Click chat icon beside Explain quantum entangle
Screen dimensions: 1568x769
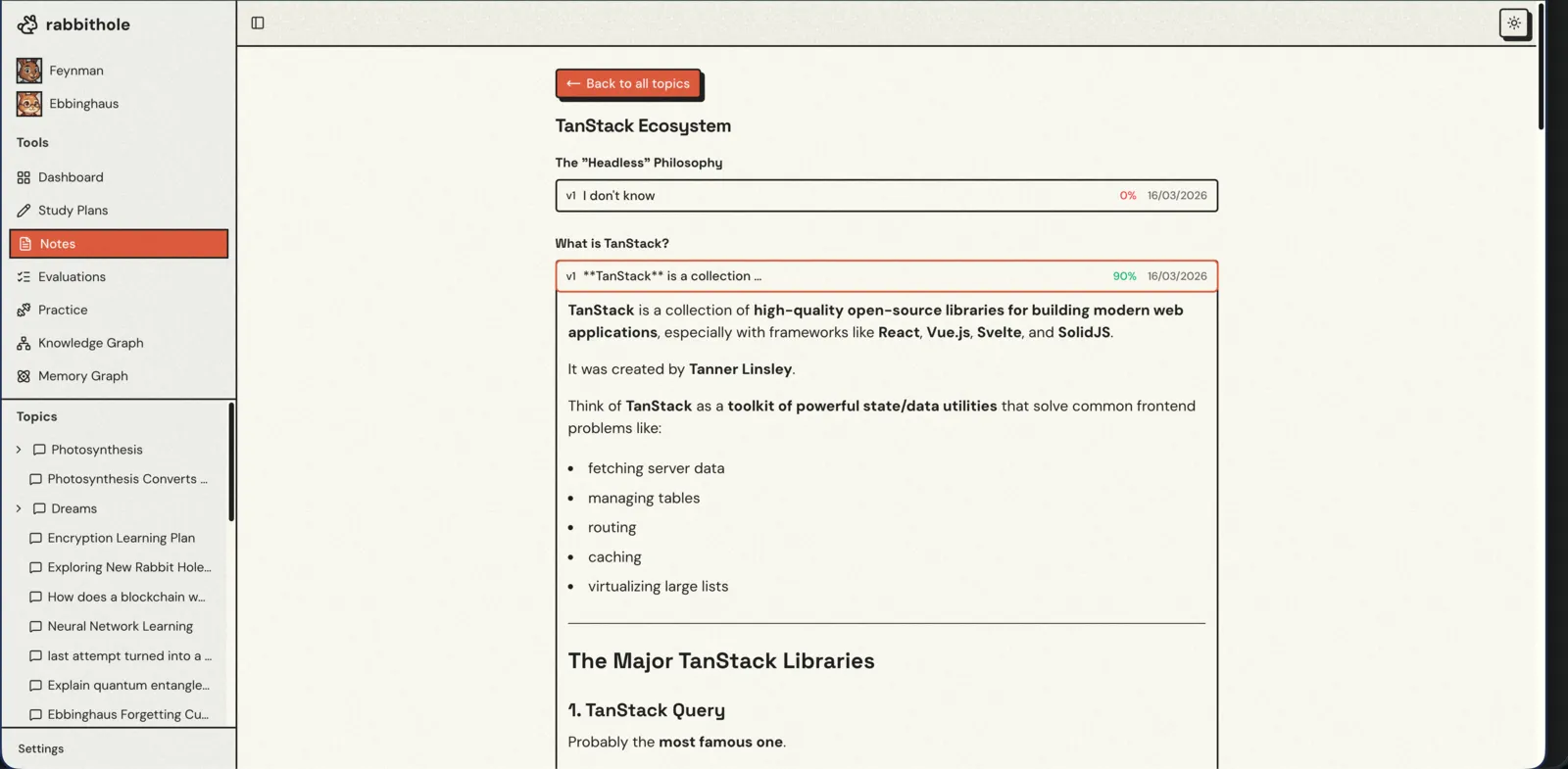coord(35,686)
